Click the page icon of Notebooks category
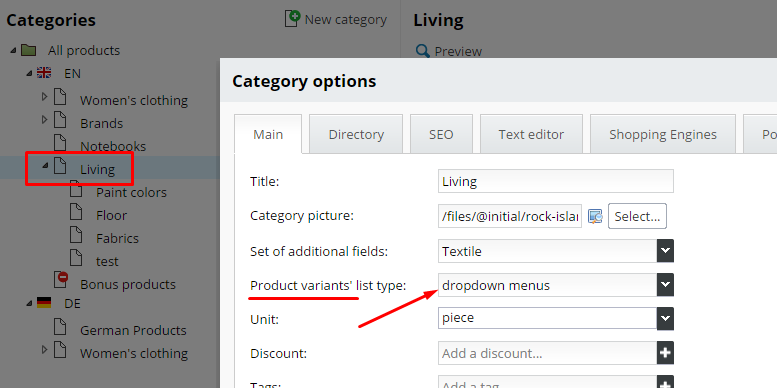 click(60, 143)
